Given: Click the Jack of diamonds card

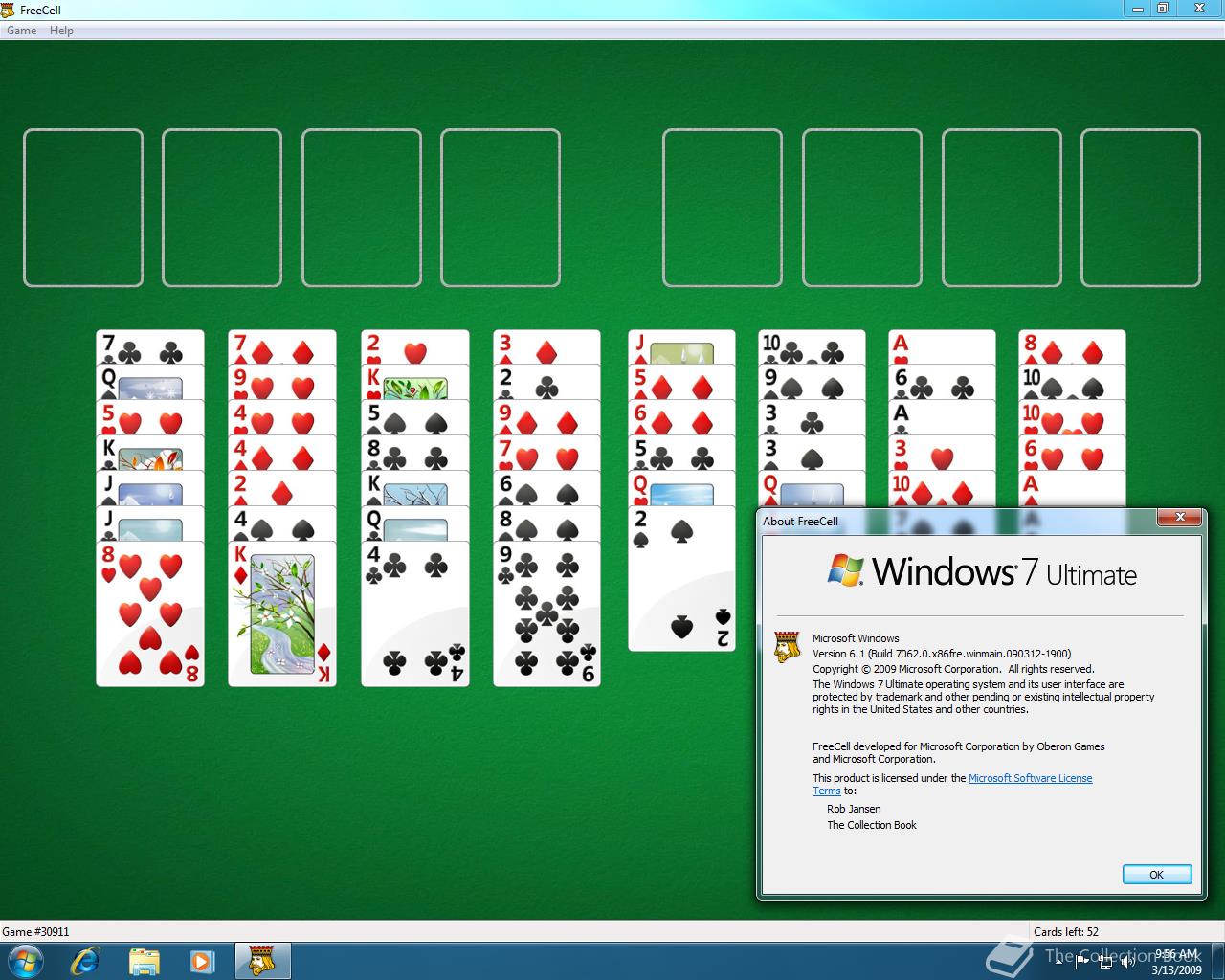Looking at the screenshot, I should coord(681,346).
